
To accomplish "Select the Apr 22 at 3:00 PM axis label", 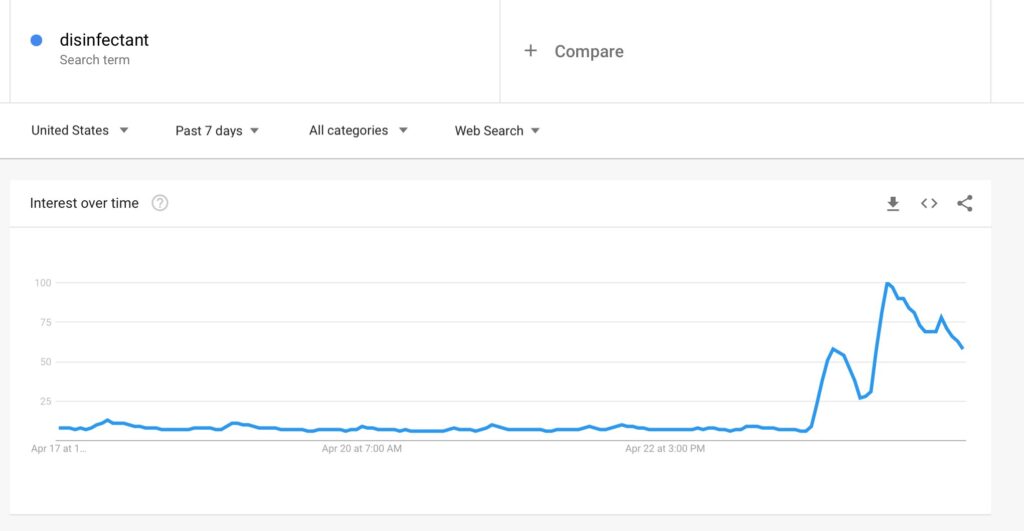I will point(665,449).
